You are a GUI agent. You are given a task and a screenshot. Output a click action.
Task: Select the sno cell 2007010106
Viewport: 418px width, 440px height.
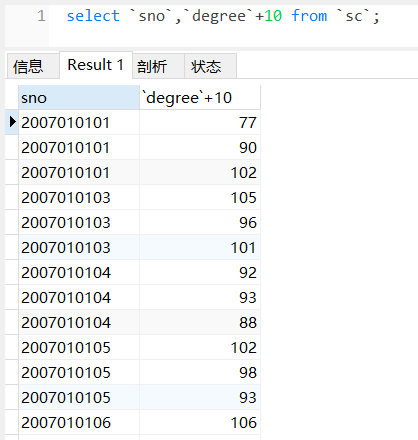[79, 422]
